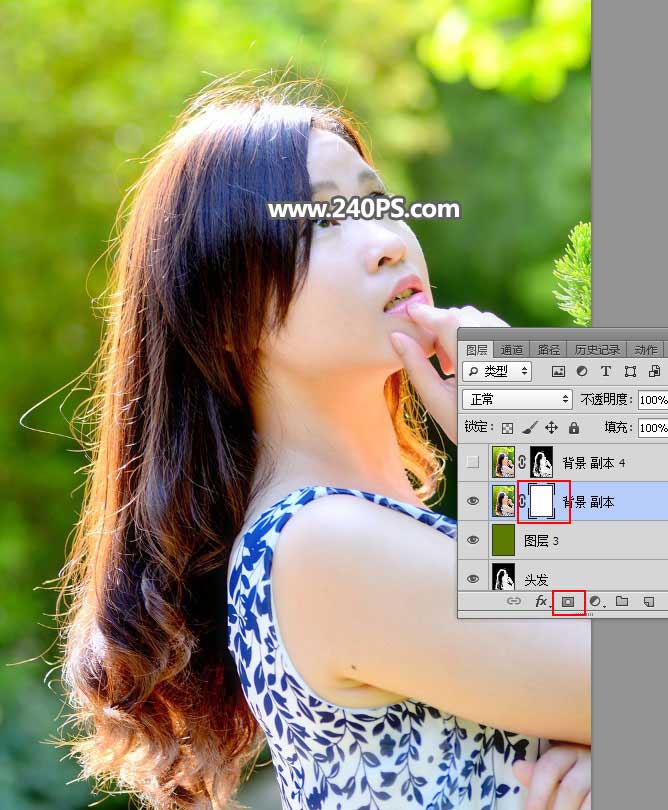Toggle lock transparent pixels

[x=507, y=427]
